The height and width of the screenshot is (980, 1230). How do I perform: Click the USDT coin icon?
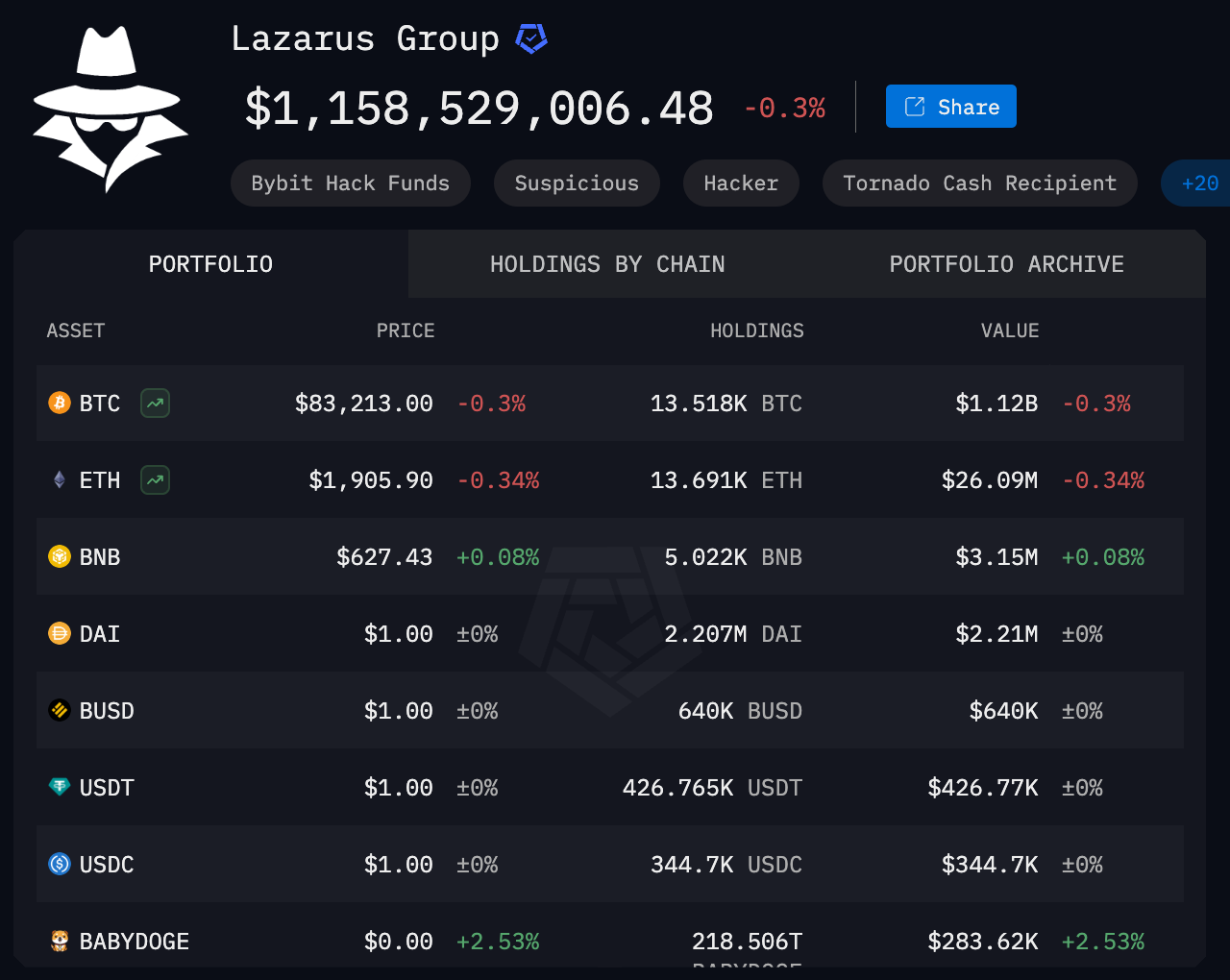coord(60,787)
